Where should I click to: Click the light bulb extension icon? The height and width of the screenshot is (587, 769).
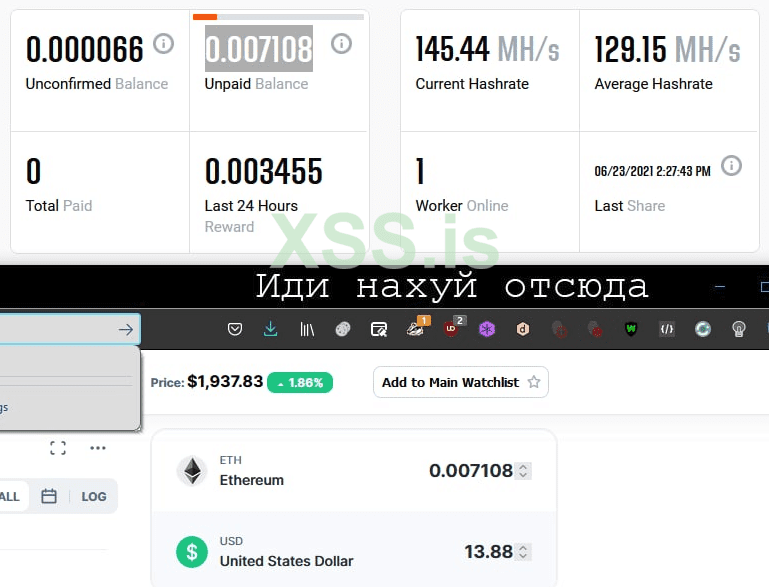pos(739,329)
